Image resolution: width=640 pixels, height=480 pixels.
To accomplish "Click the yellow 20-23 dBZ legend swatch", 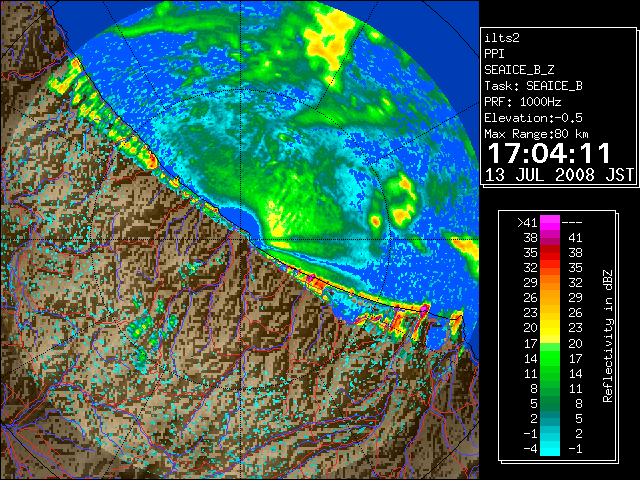I will pos(550,328).
